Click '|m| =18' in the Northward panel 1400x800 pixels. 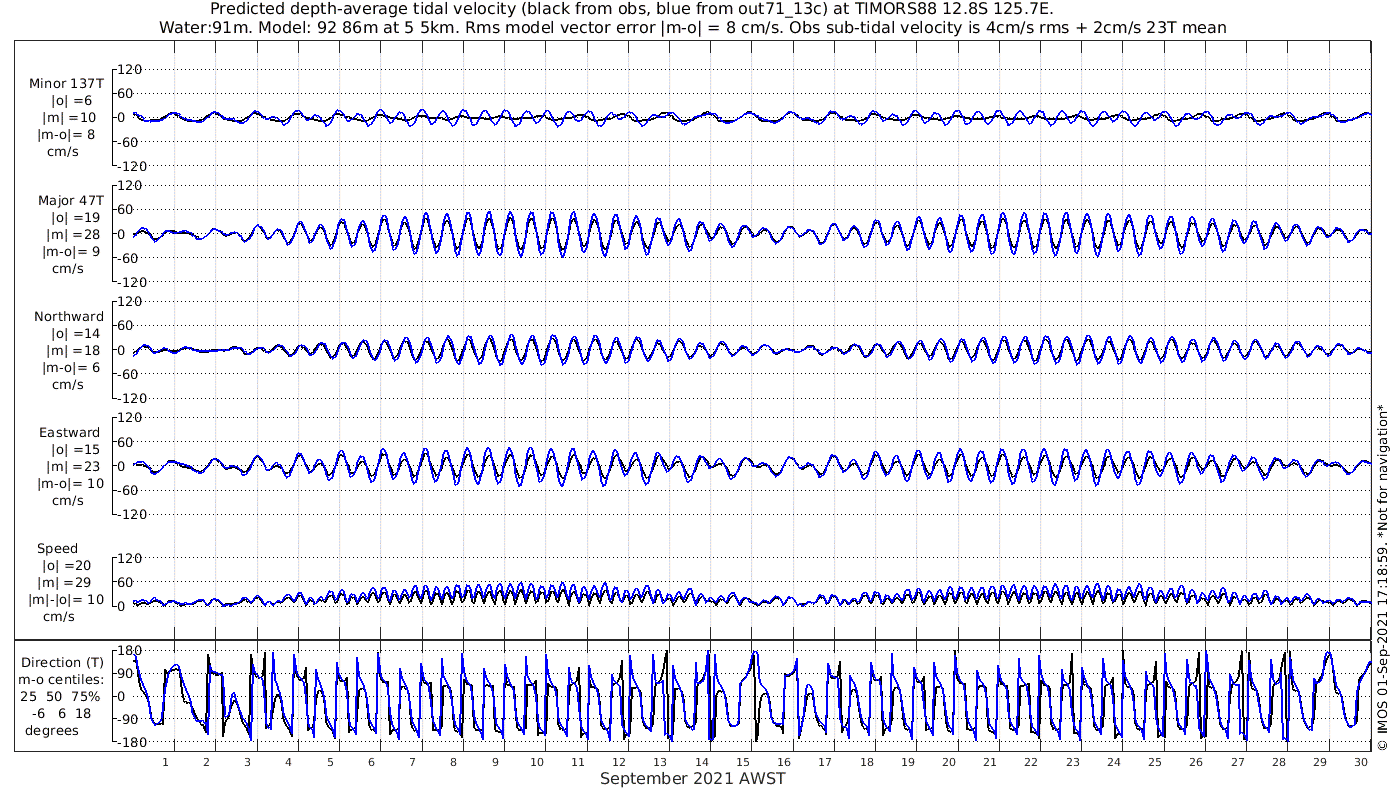[73, 350]
